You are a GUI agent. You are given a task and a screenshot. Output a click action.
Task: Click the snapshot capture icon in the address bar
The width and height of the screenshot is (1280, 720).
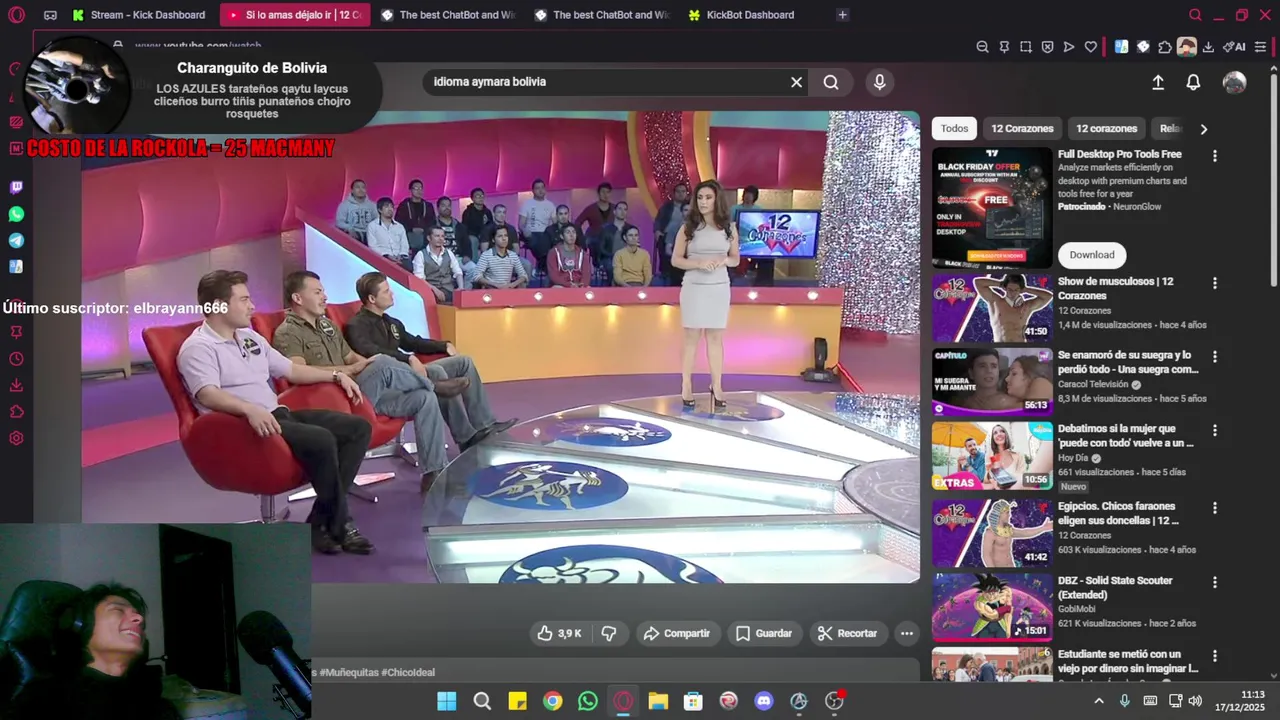[x=1026, y=47]
